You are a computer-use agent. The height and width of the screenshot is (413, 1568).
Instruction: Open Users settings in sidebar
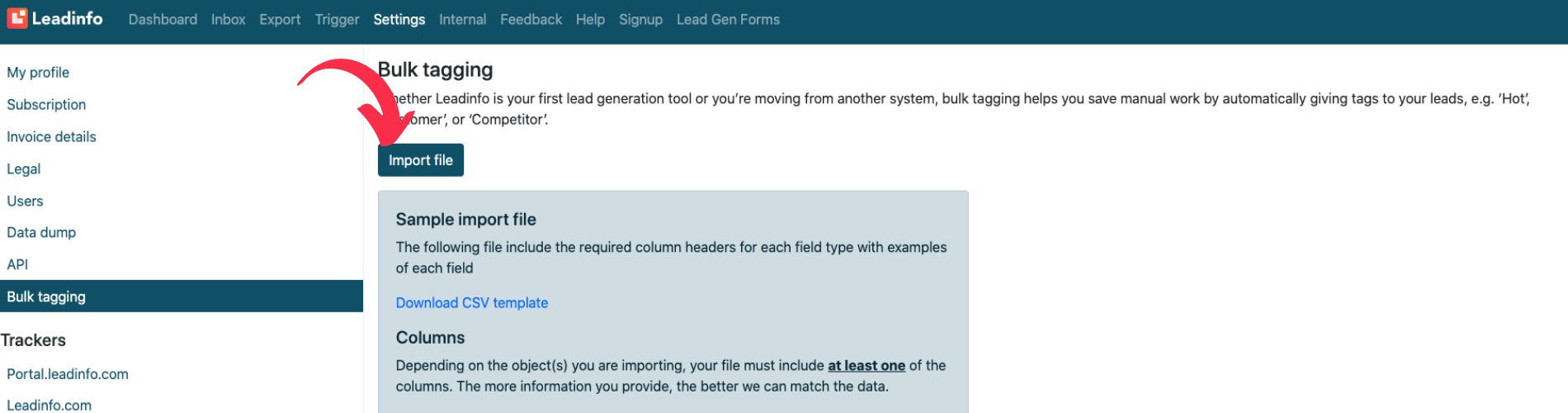click(x=25, y=202)
